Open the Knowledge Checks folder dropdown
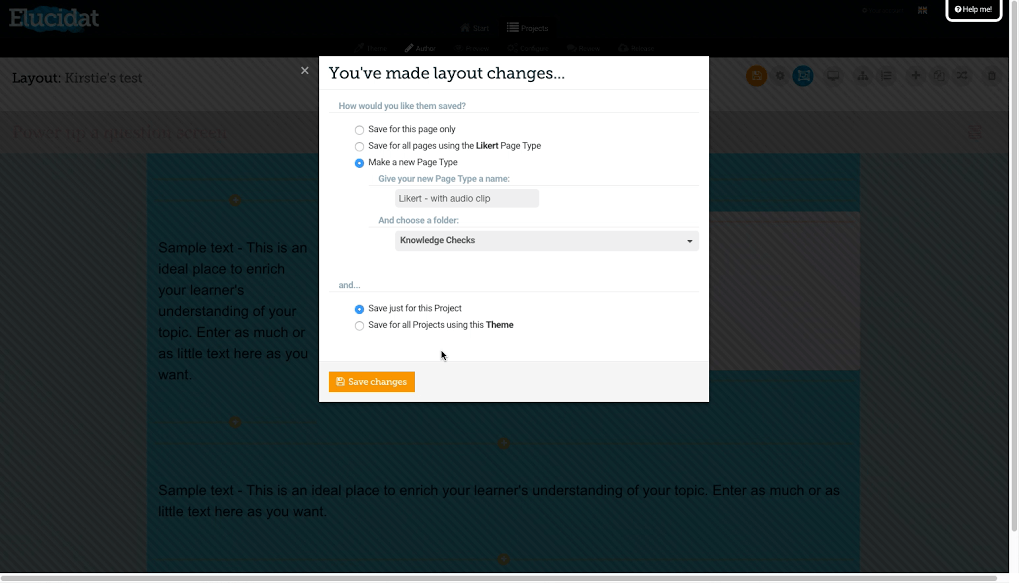The image size is (1019, 583). coord(547,240)
